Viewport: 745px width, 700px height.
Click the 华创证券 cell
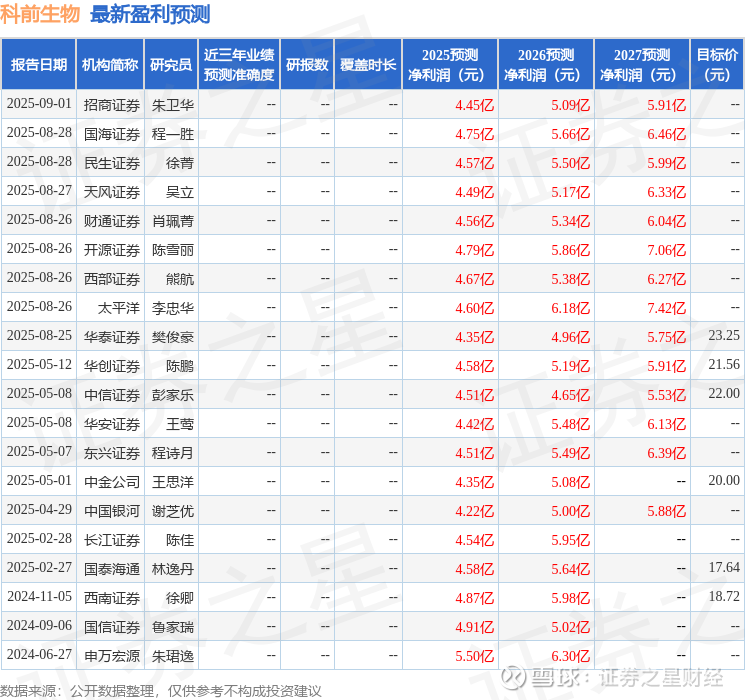coord(112,366)
